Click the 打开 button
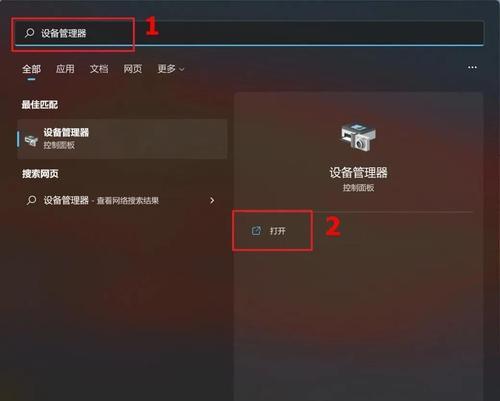This screenshot has height=401, width=500. coord(273,231)
